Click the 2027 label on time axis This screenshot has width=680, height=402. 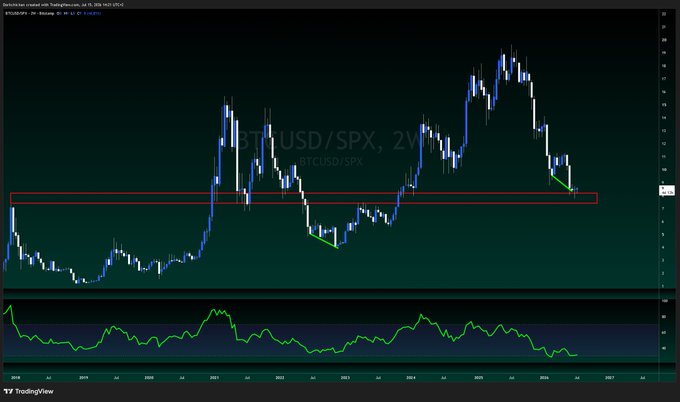609,378
